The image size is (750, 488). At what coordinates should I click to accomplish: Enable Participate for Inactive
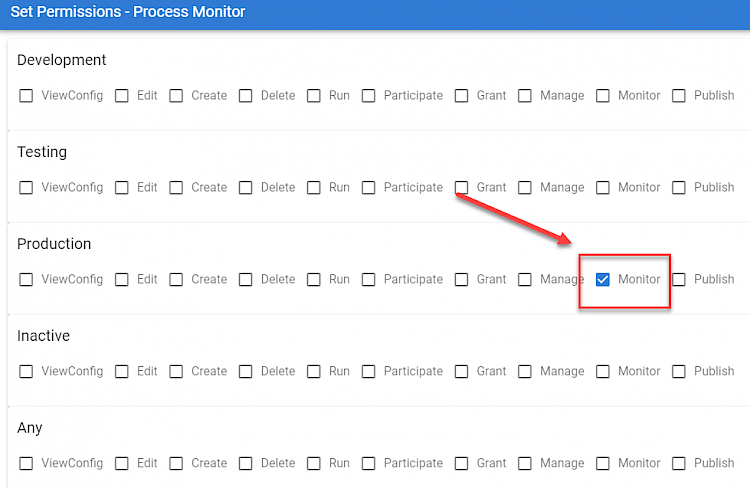[369, 371]
